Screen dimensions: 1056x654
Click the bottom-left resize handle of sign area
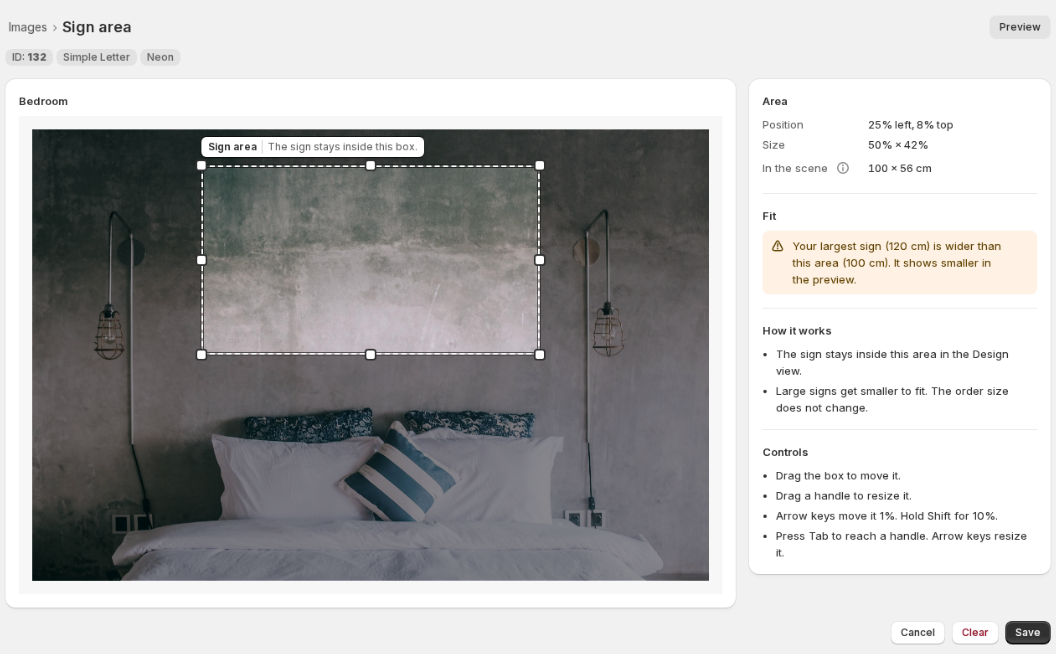click(201, 355)
